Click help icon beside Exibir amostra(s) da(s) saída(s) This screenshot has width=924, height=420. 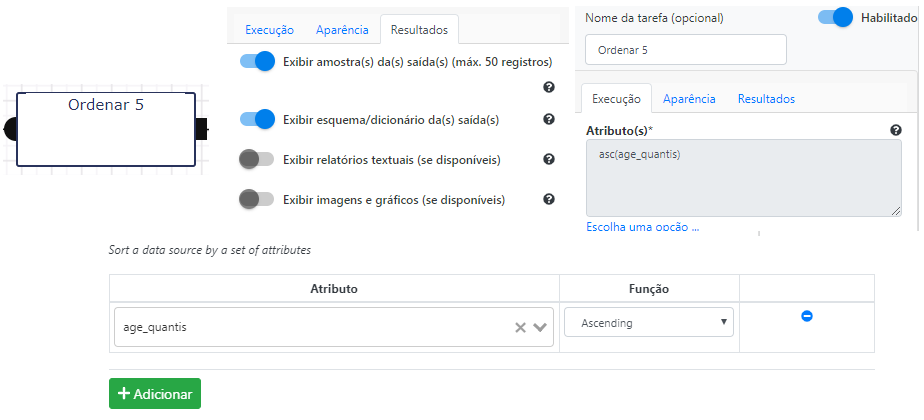[x=549, y=87]
